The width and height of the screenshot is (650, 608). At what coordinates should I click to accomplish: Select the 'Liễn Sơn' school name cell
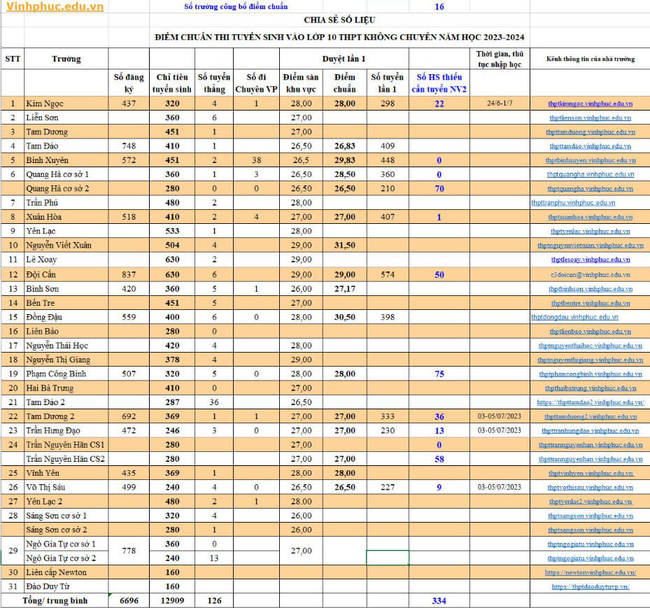pos(66,118)
